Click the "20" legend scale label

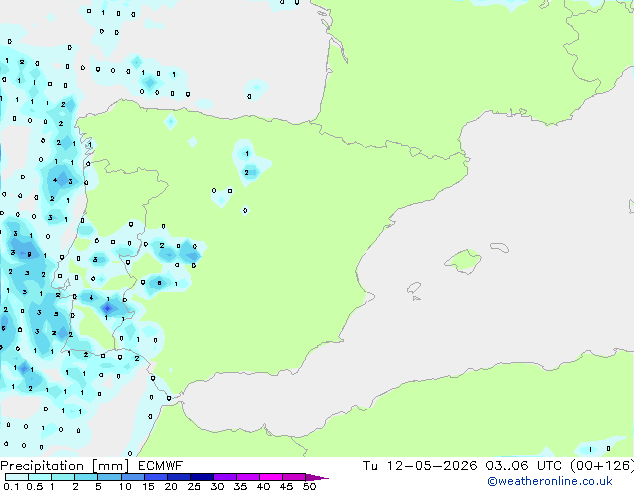171,486
